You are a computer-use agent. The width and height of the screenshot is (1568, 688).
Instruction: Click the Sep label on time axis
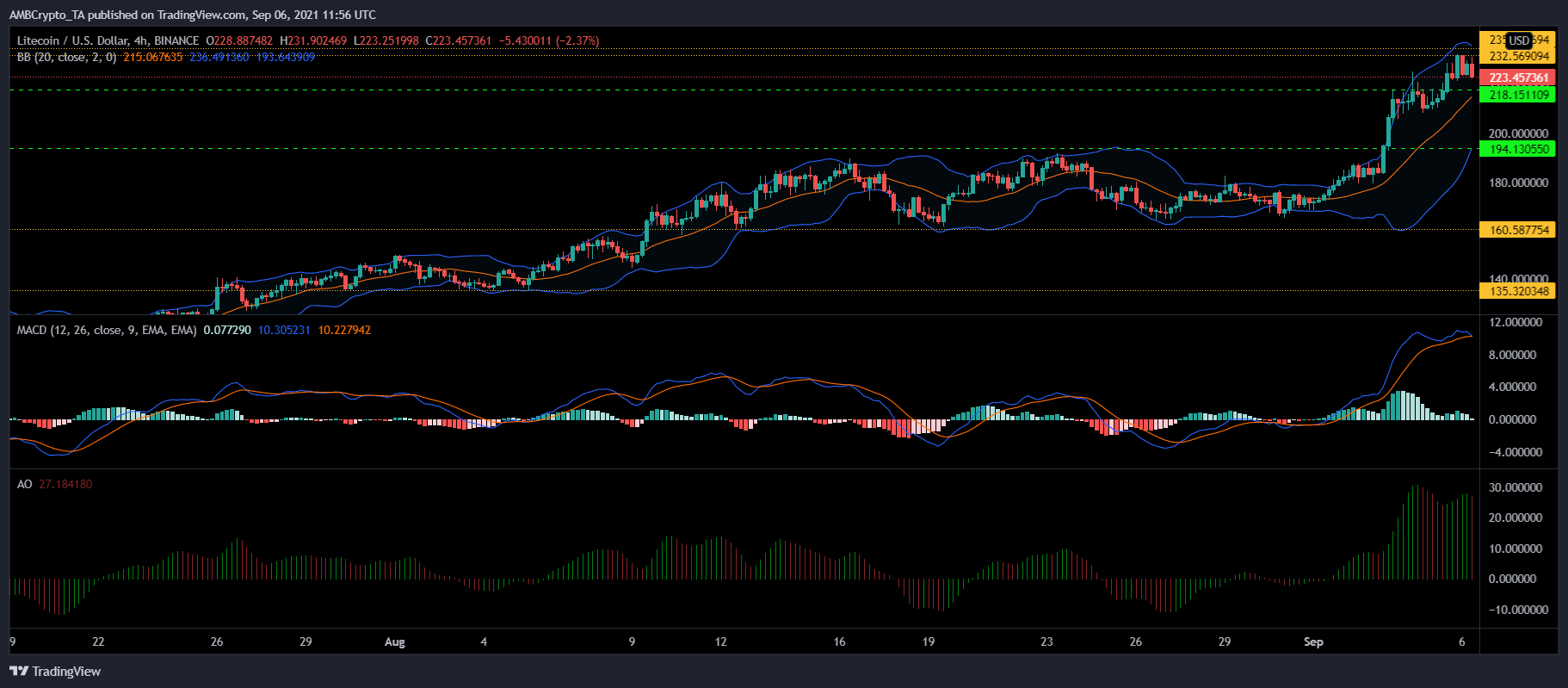(x=1313, y=642)
